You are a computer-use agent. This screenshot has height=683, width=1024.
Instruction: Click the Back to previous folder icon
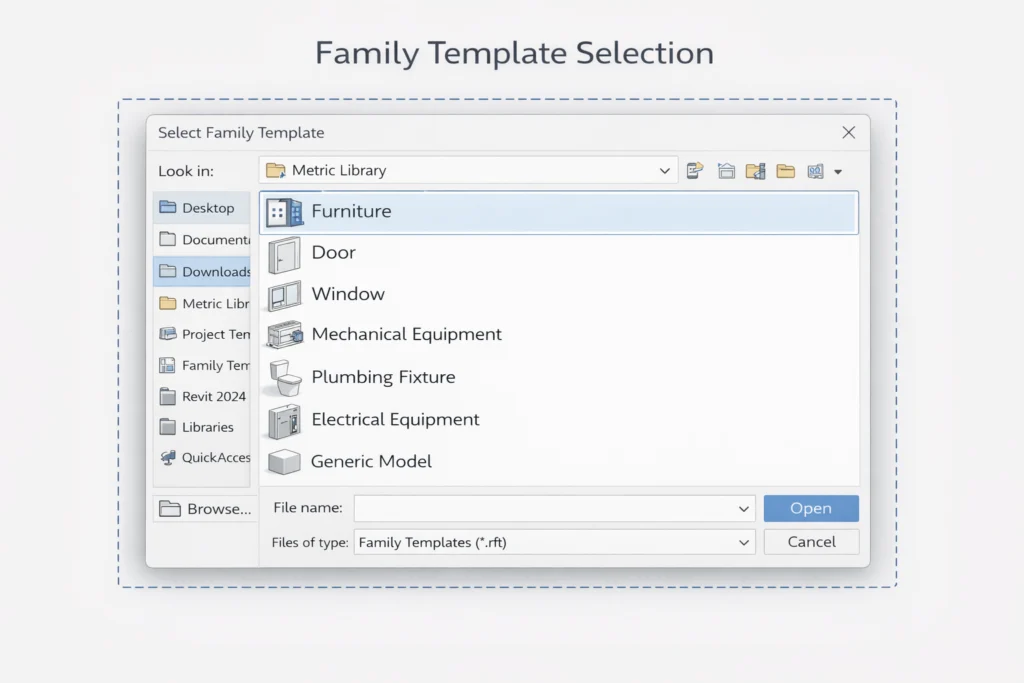[x=695, y=170]
